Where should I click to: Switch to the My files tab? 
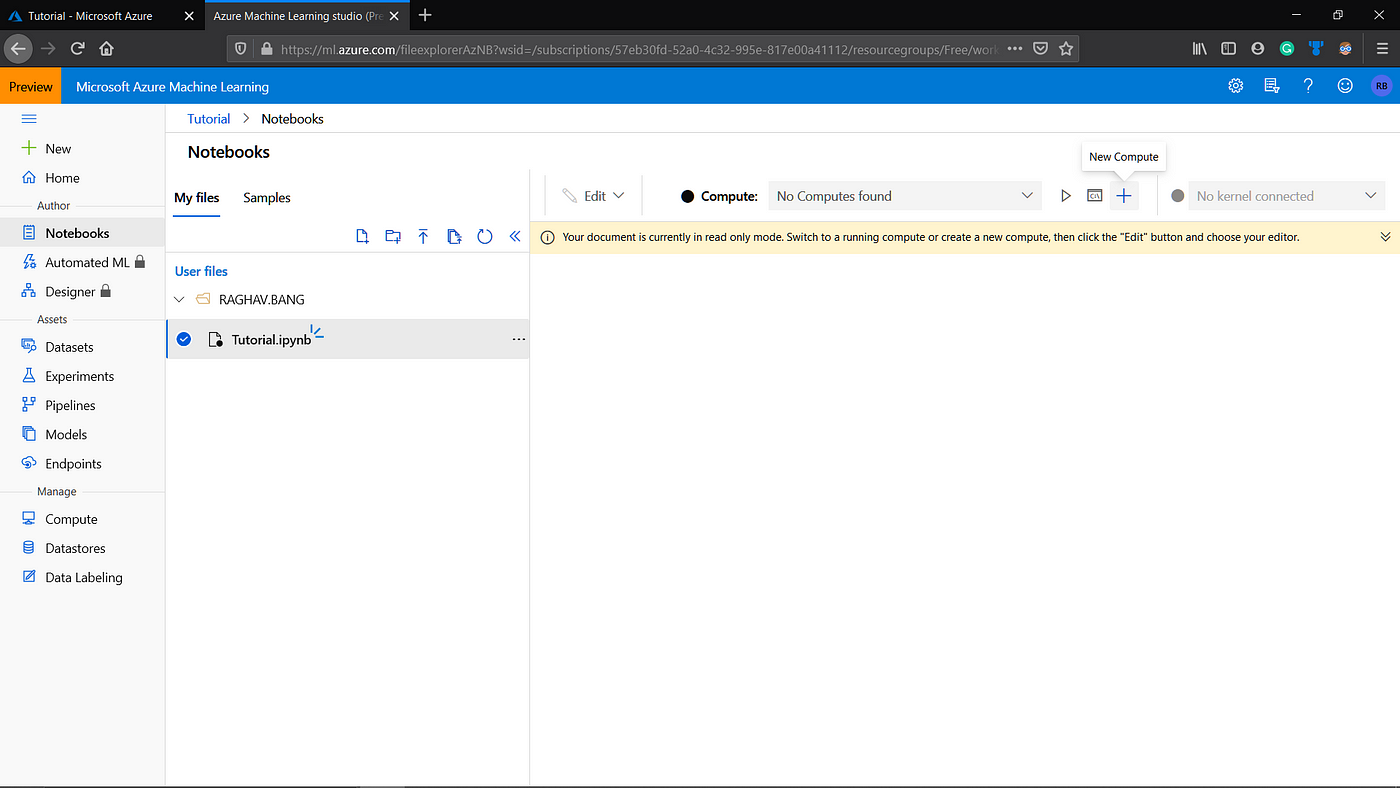[x=197, y=198]
